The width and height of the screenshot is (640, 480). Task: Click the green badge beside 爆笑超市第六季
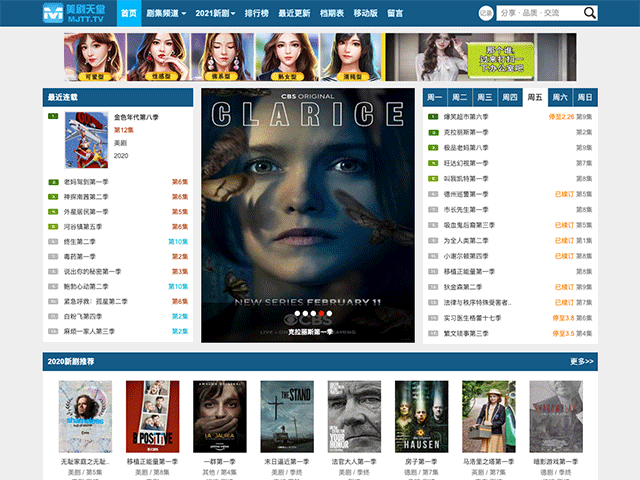(433, 117)
